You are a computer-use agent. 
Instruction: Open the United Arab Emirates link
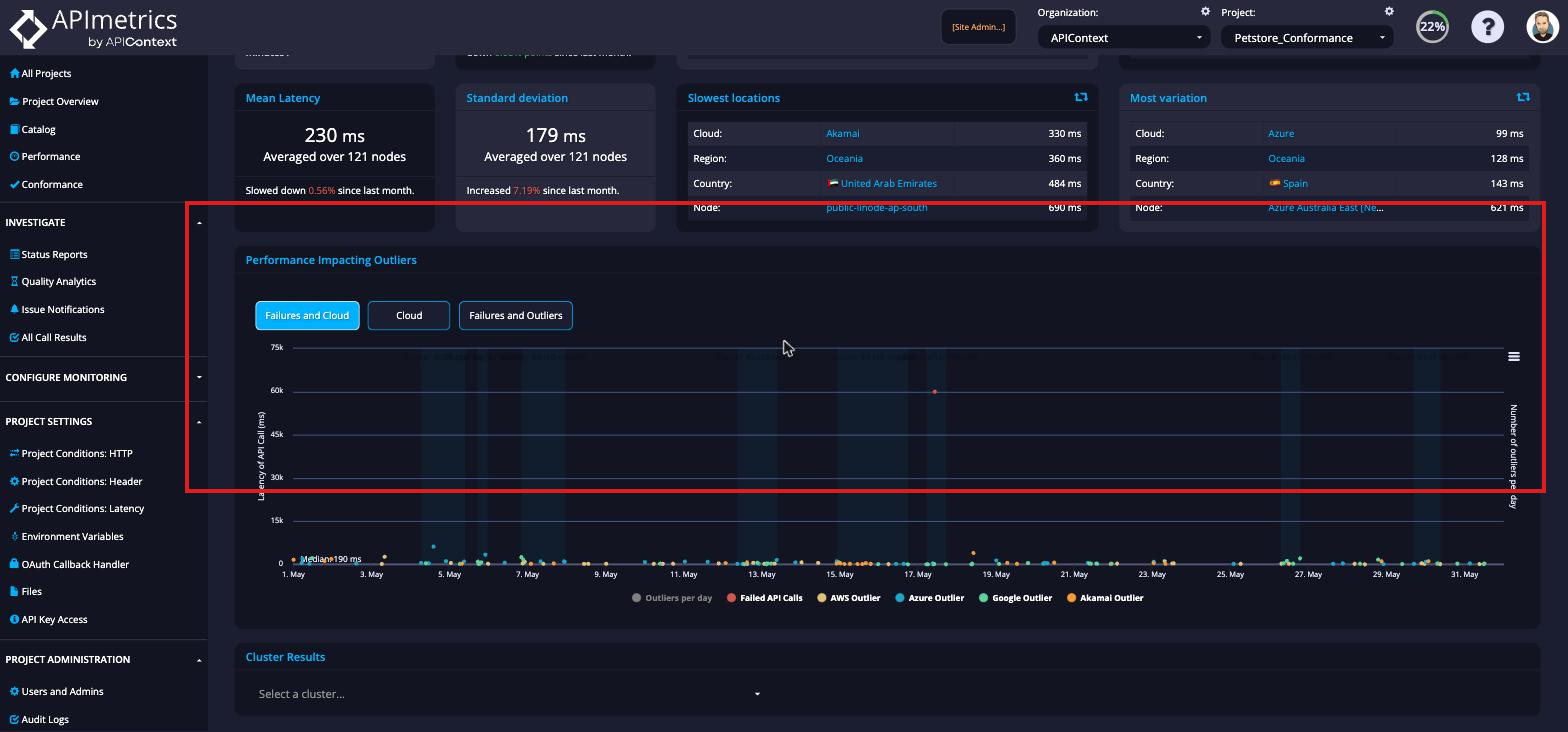(889, 184)
